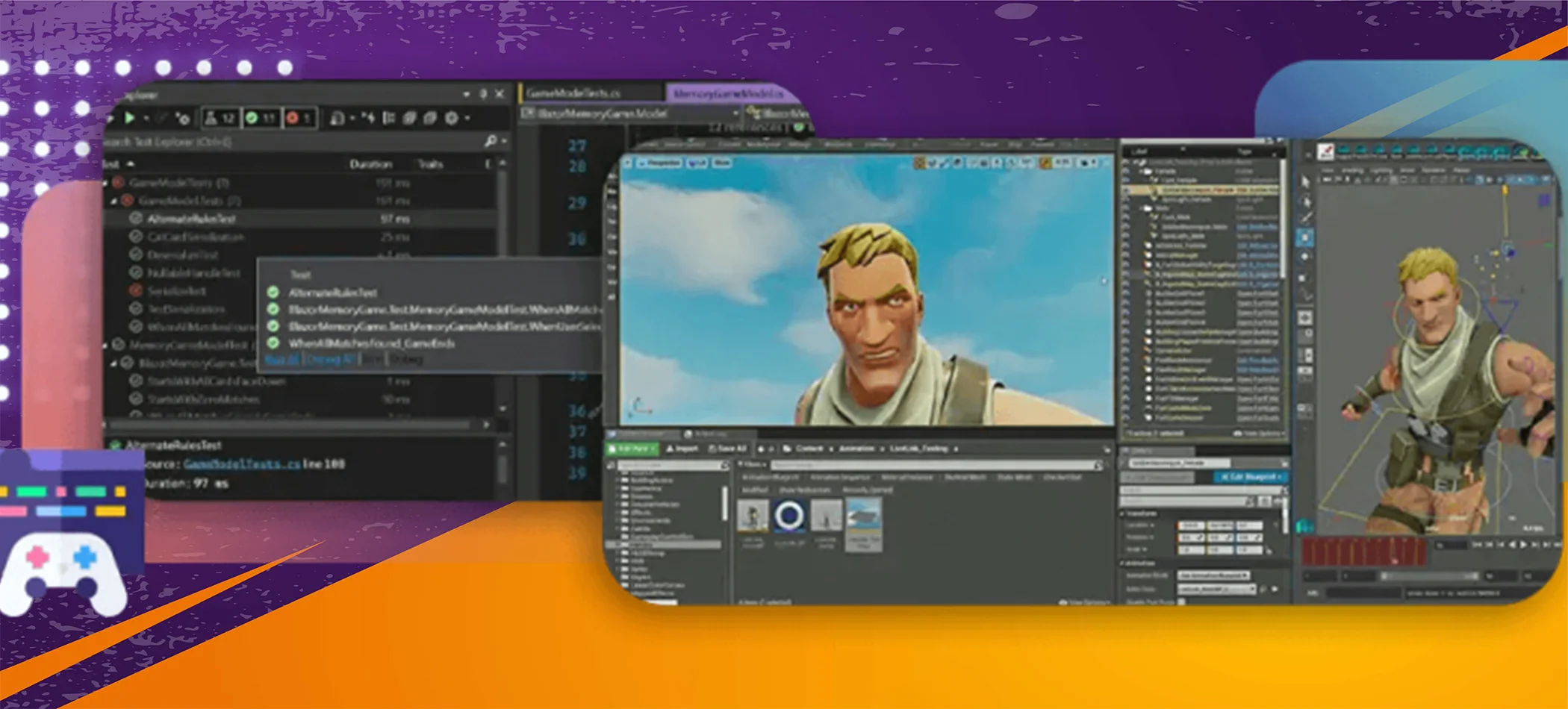1568x709 pixels.
Task: Select AlternateRulesTest entry in the popup
Action: [332, 293]
